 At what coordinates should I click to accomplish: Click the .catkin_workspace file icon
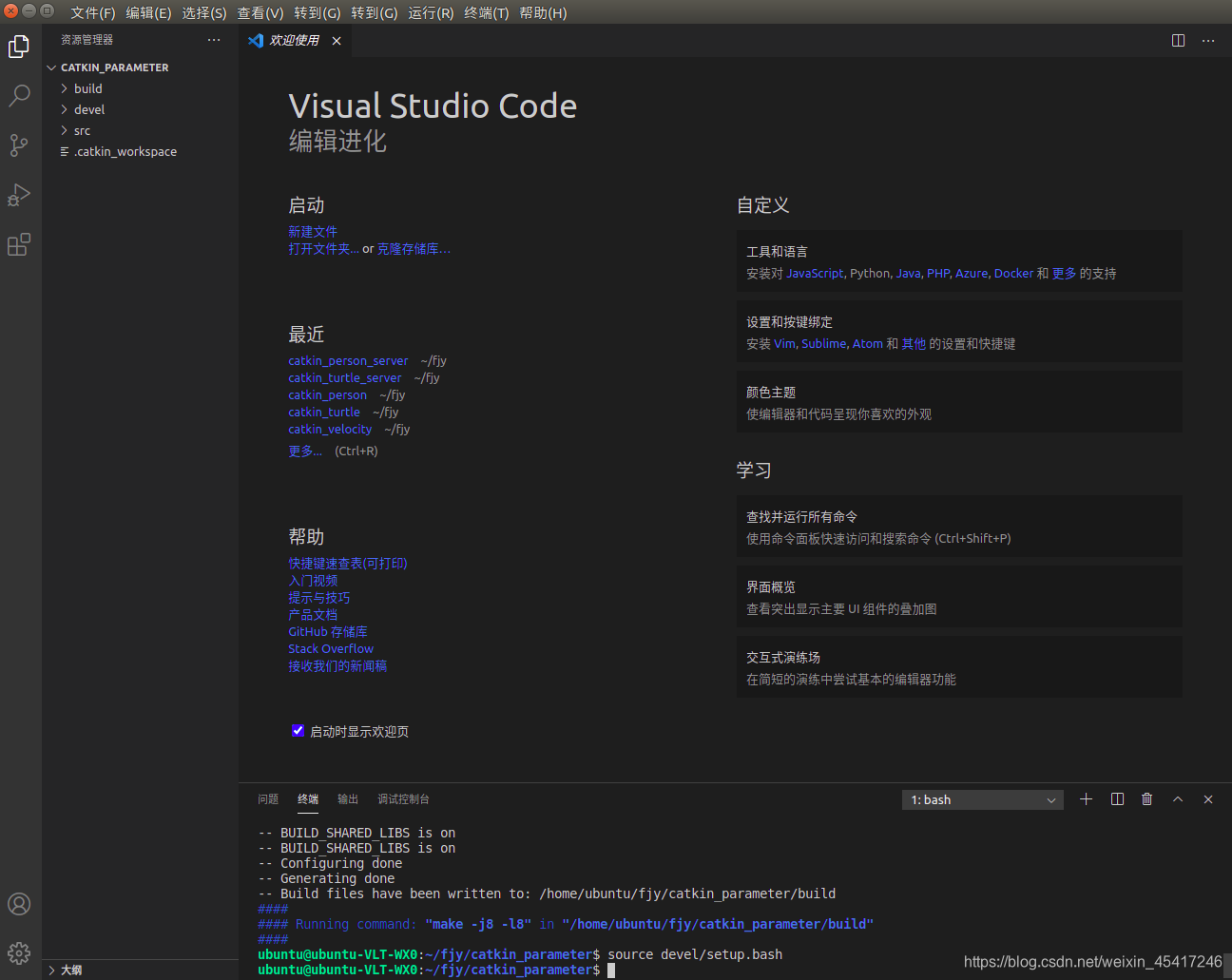65,152
